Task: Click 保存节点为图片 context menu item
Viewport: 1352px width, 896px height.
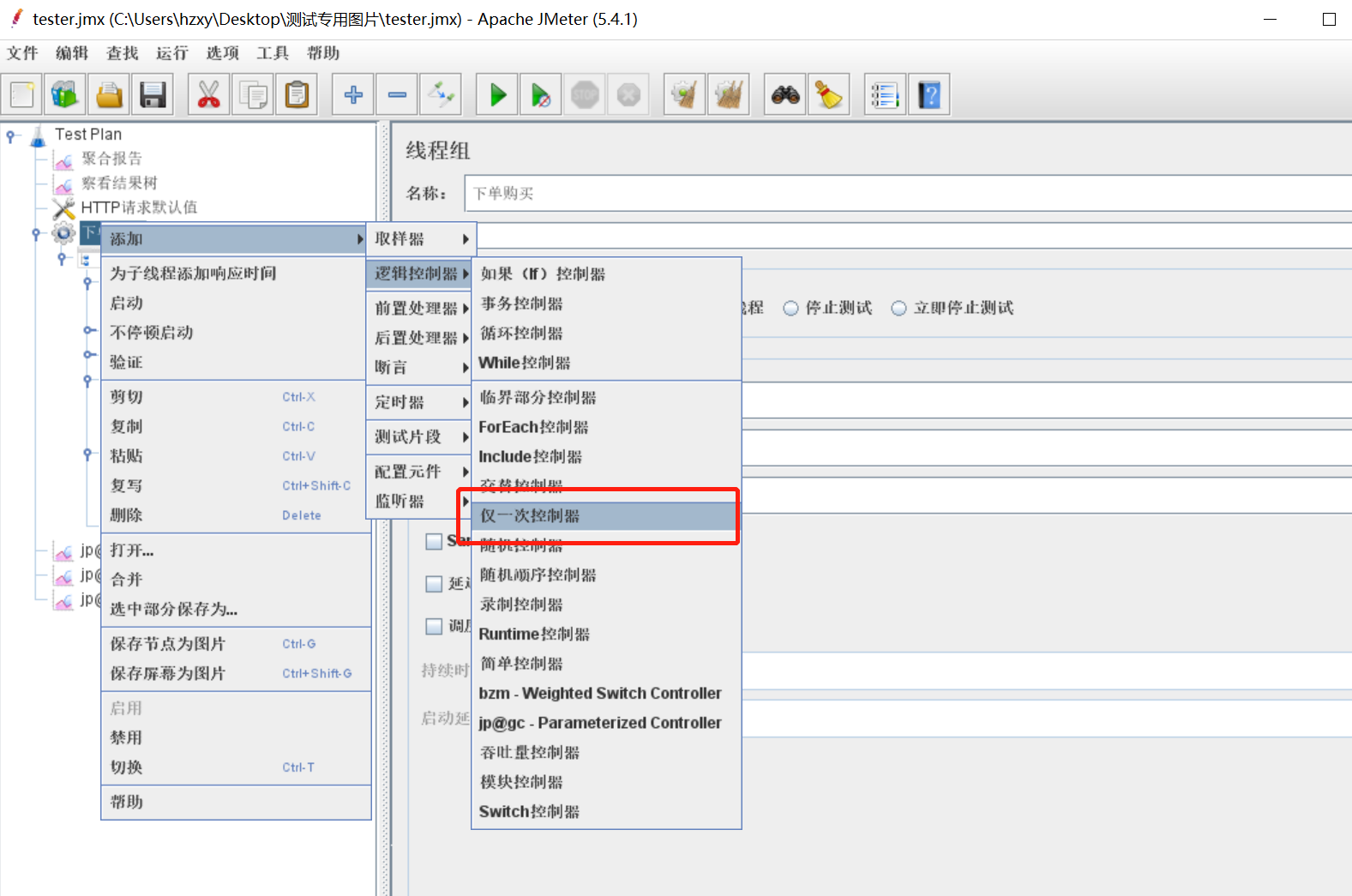Action: [x=236, y=644]
